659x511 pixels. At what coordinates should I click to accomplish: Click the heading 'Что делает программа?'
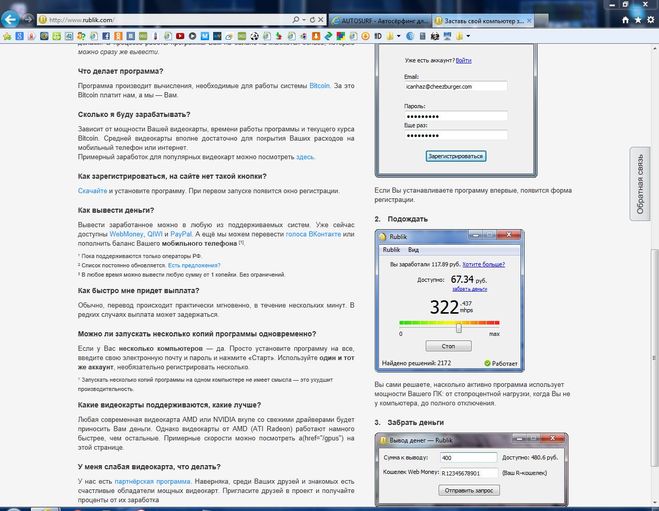point(121,71)
